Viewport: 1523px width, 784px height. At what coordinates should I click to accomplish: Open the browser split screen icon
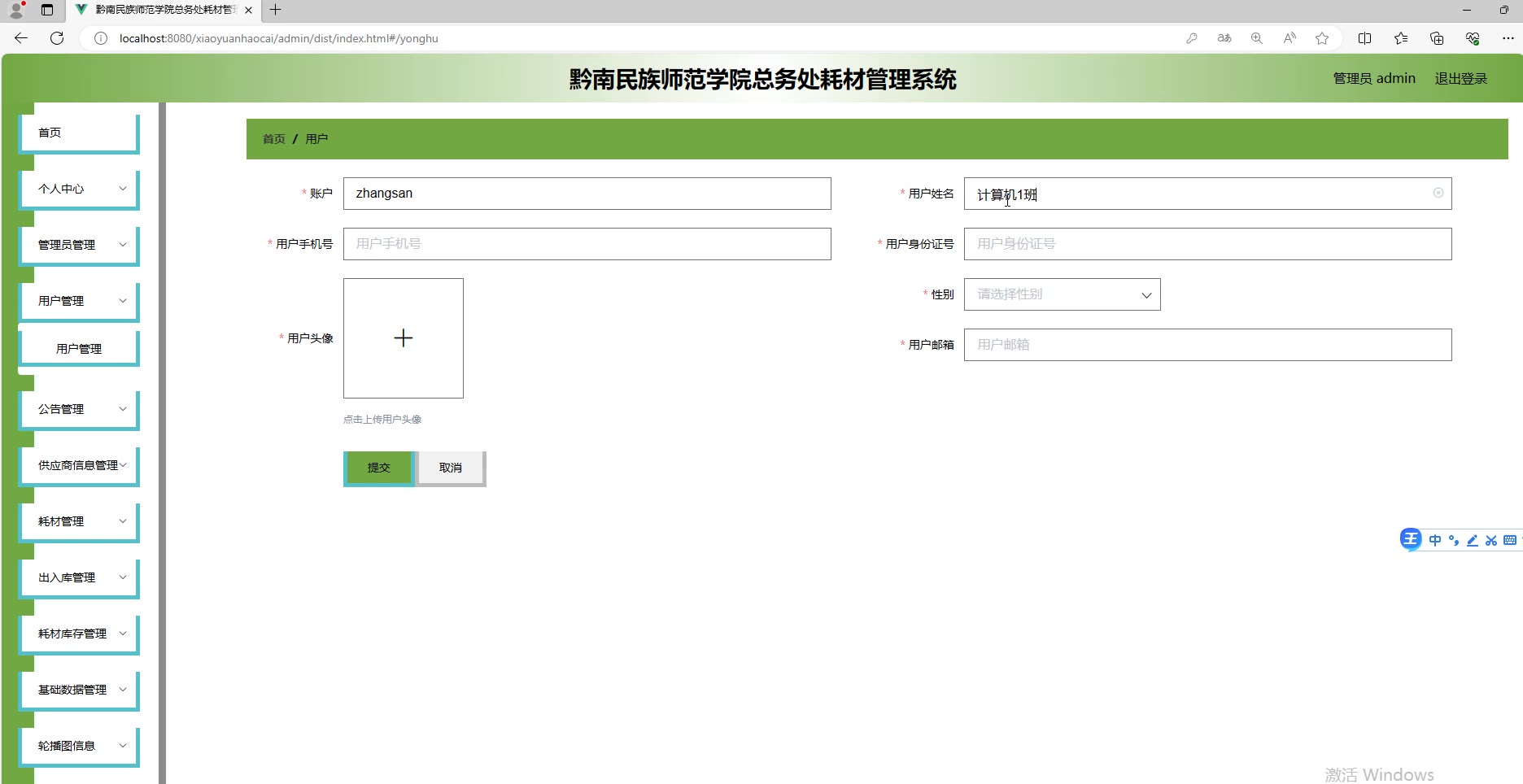[1365, 38]
